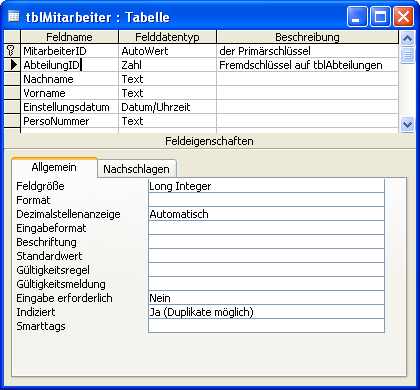The image size is (420, 390).
Task: Click the empty description cell for Nachname
Action: (x=307, y=79)
